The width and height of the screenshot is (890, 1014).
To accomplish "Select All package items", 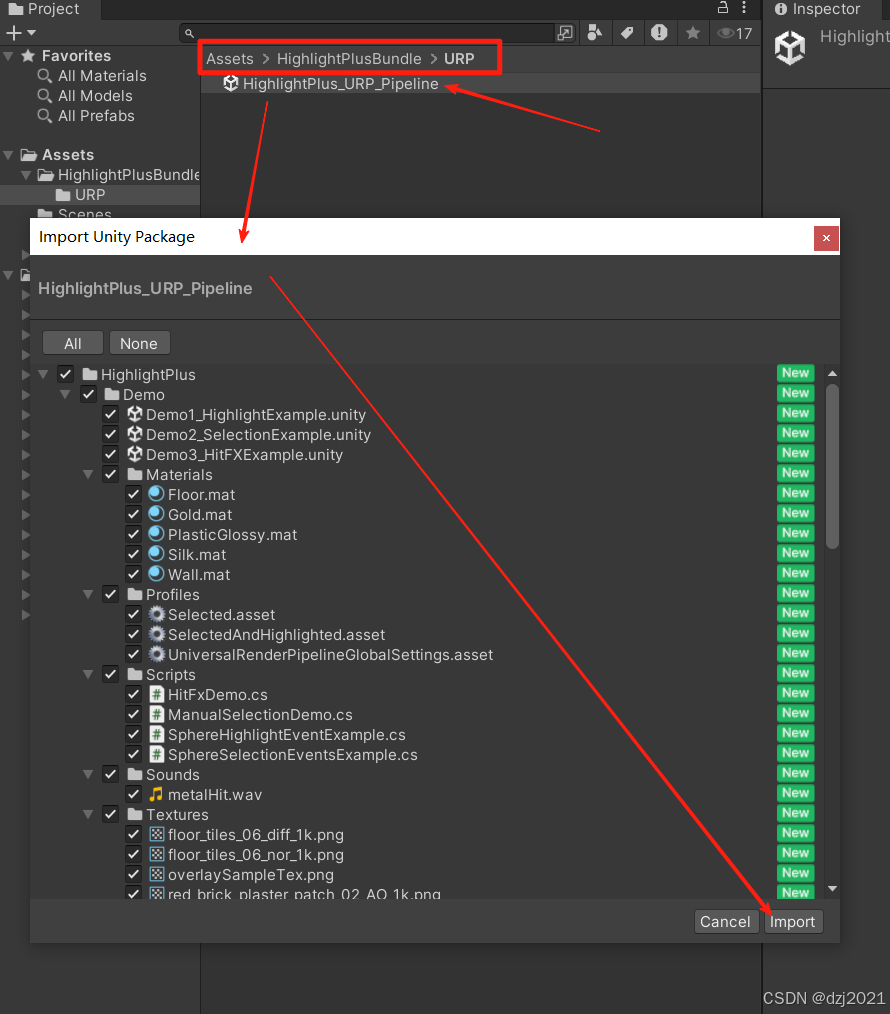I will pyautogui.click(x=72, y=343).
